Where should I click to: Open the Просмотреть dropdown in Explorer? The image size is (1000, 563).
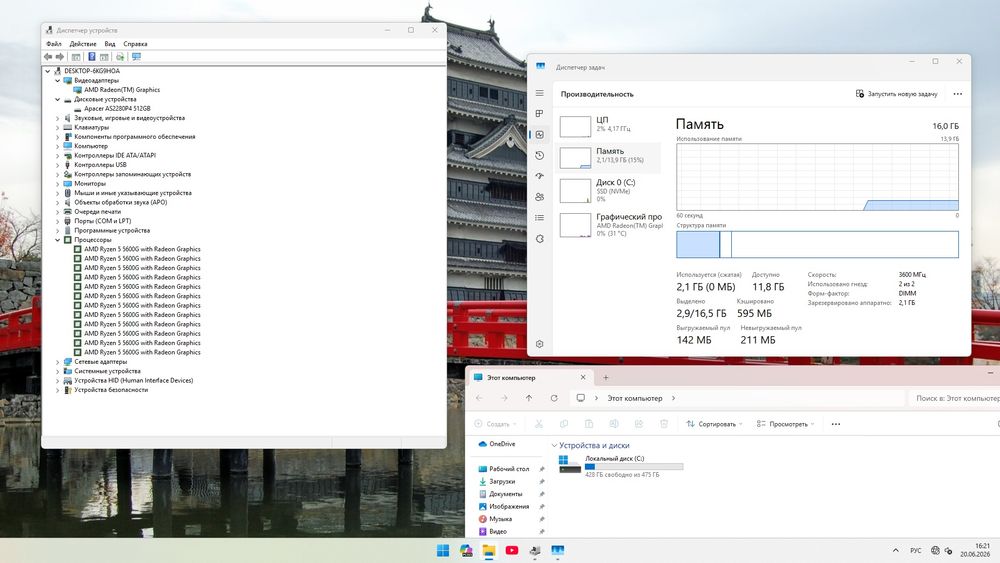point(785,424)
